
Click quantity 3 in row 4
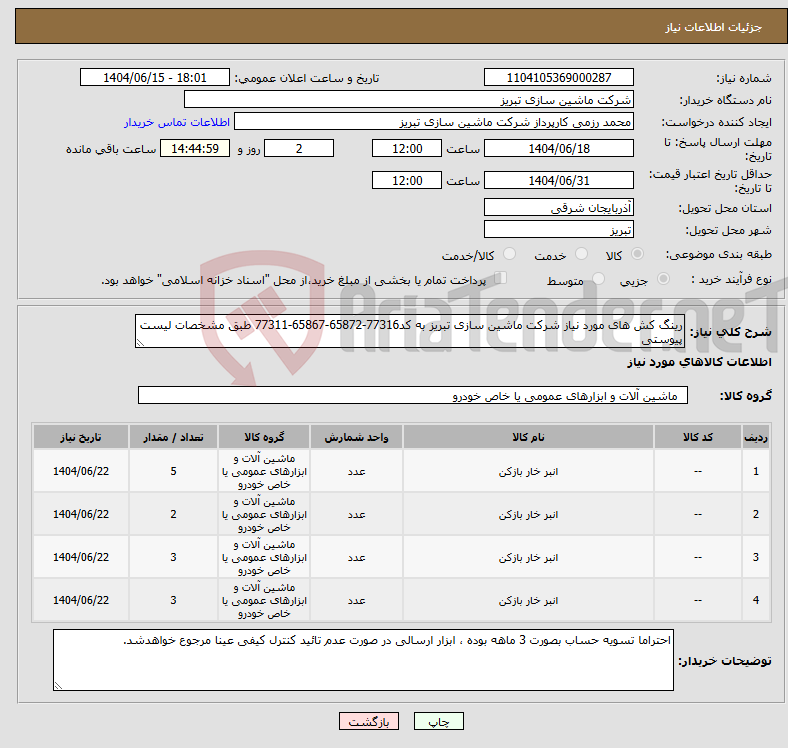pyautogui.click(x=173, y=600)
